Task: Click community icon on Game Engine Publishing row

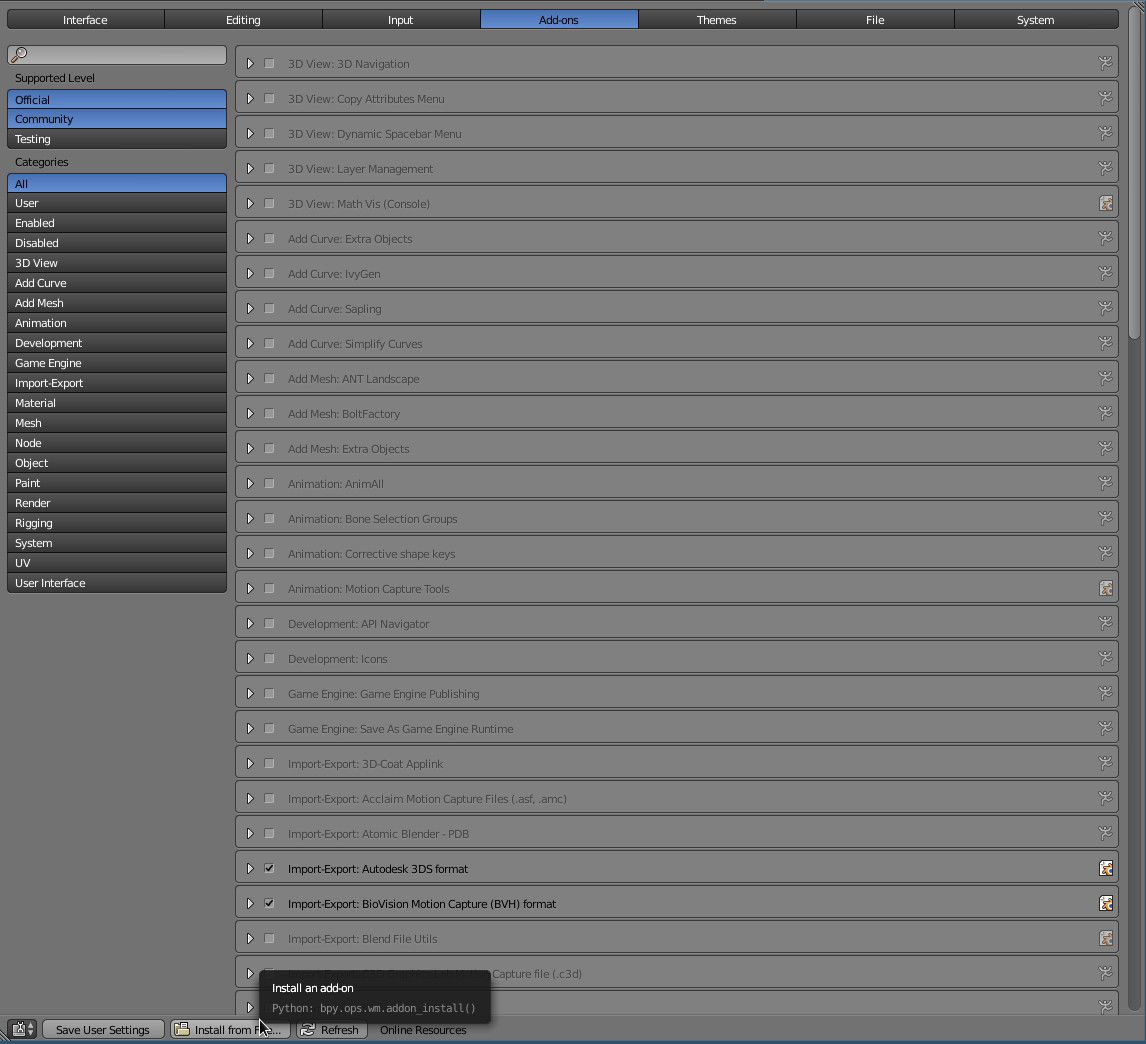Action: pyautogui.click(x=1105, y=694)
